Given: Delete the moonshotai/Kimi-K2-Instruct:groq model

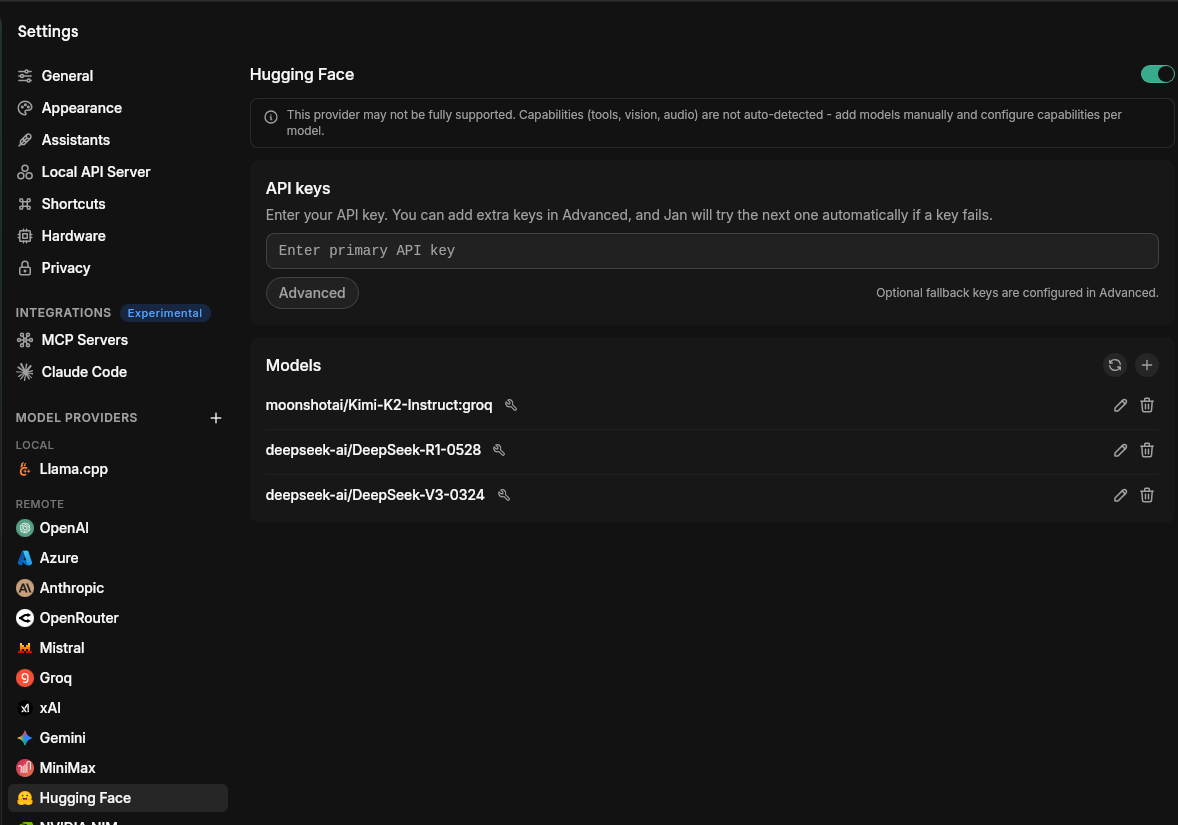Looking at the screenshot, I should tap(1146, 406).
